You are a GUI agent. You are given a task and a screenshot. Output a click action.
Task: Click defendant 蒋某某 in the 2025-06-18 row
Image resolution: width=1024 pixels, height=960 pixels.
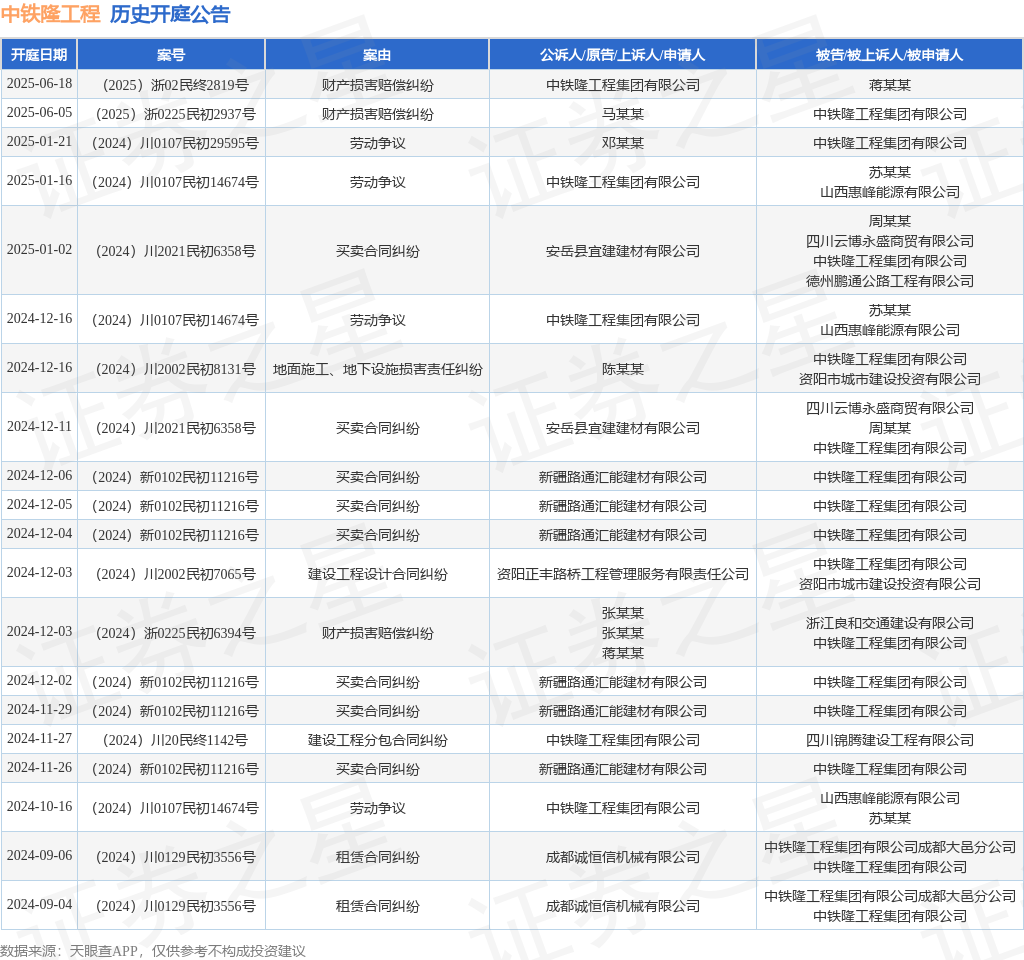tap(889, 85)
